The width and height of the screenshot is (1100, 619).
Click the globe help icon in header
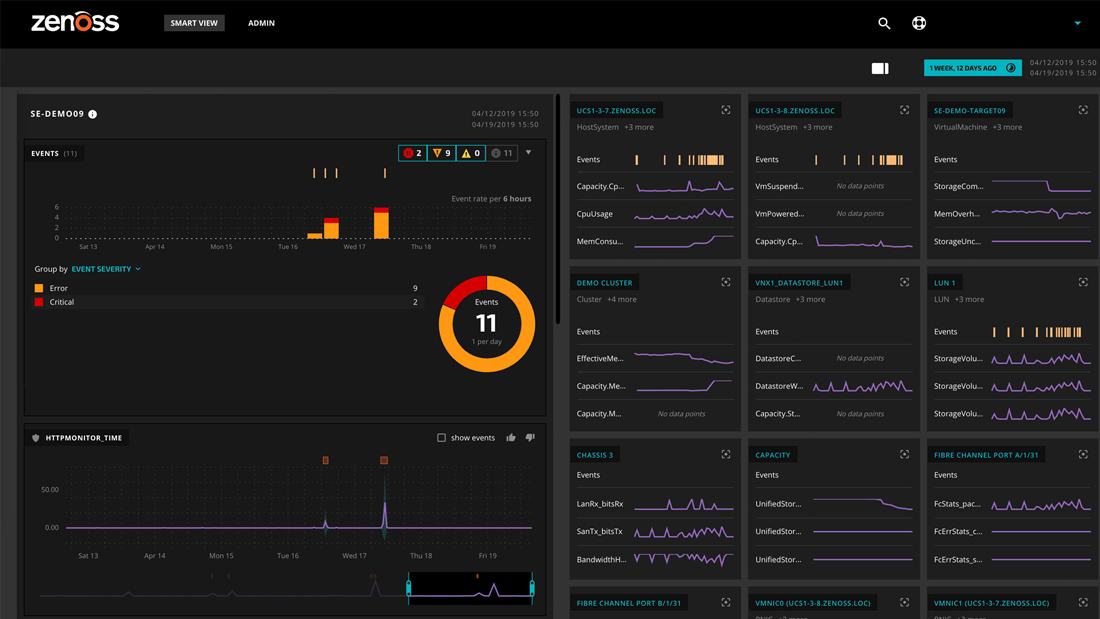[919, 23]
